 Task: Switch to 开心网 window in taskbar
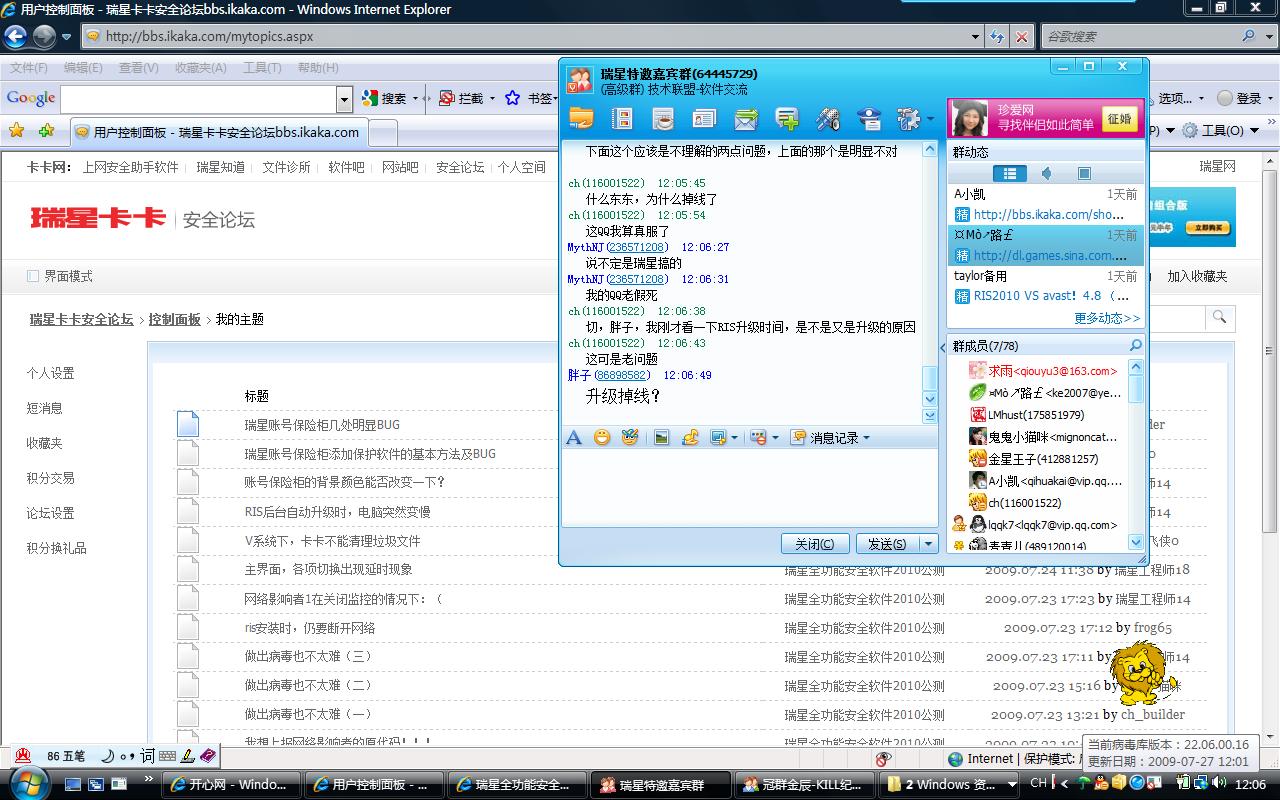point(229,785)
